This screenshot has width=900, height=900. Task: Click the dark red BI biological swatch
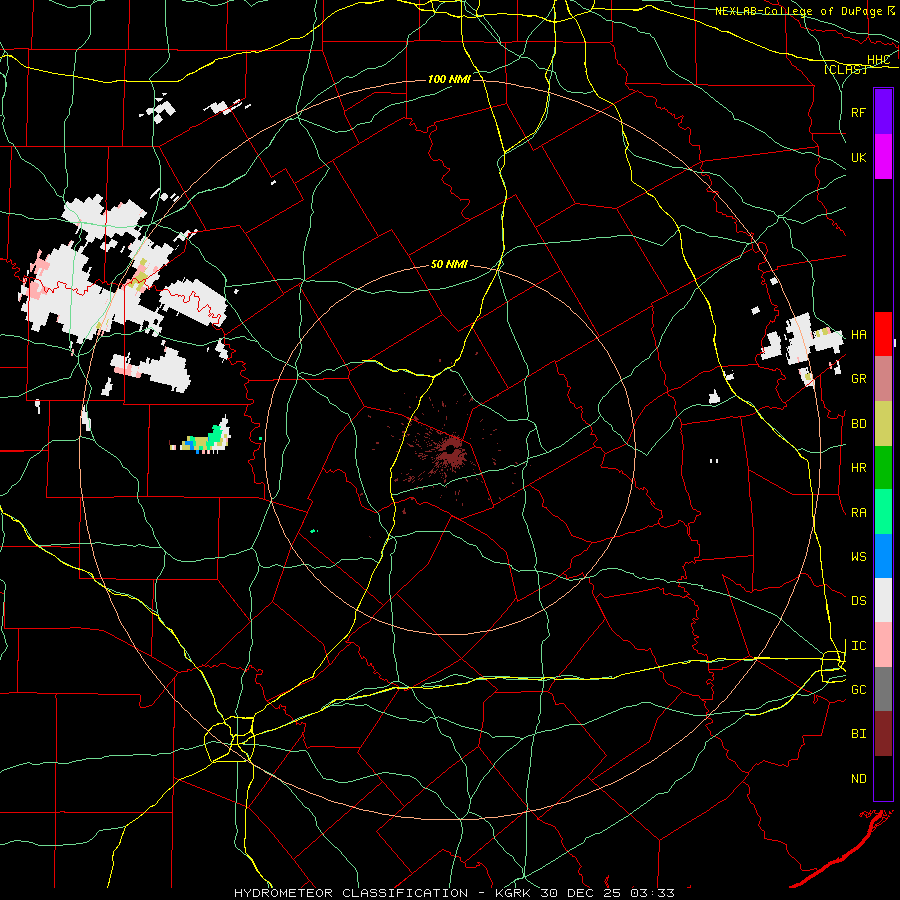tap(883, 734)
